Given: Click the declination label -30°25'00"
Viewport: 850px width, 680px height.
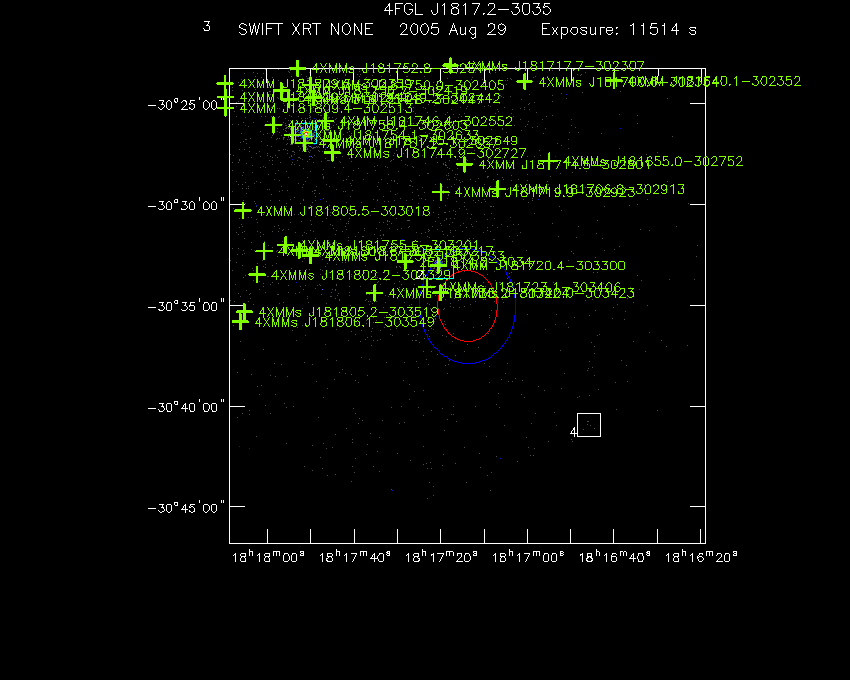Looking at the screenshot, I should pos(185,105).
